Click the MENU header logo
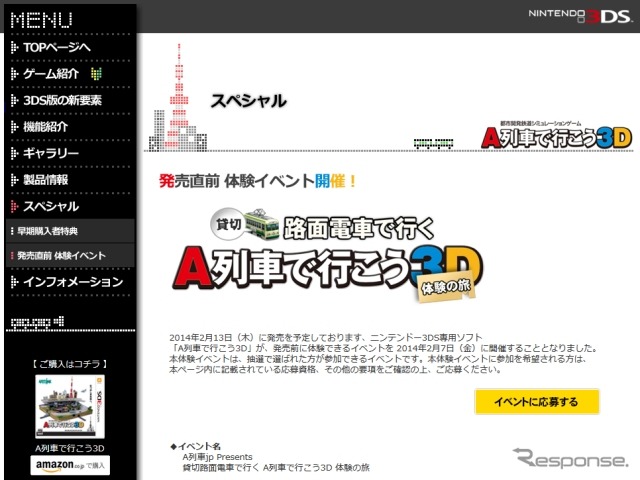Screen dimensions: 640x480 pyautogui.click(x=40, y=18)
